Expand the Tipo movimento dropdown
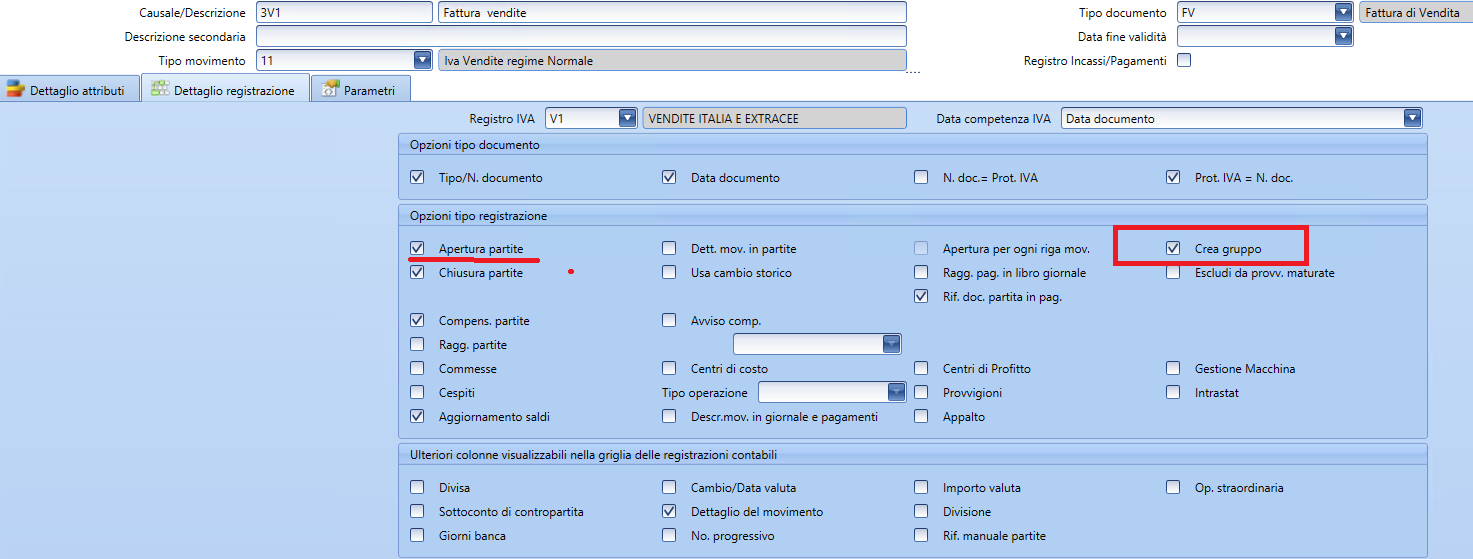This screenshot has width=1473, height=559. (x=421, y=61)
